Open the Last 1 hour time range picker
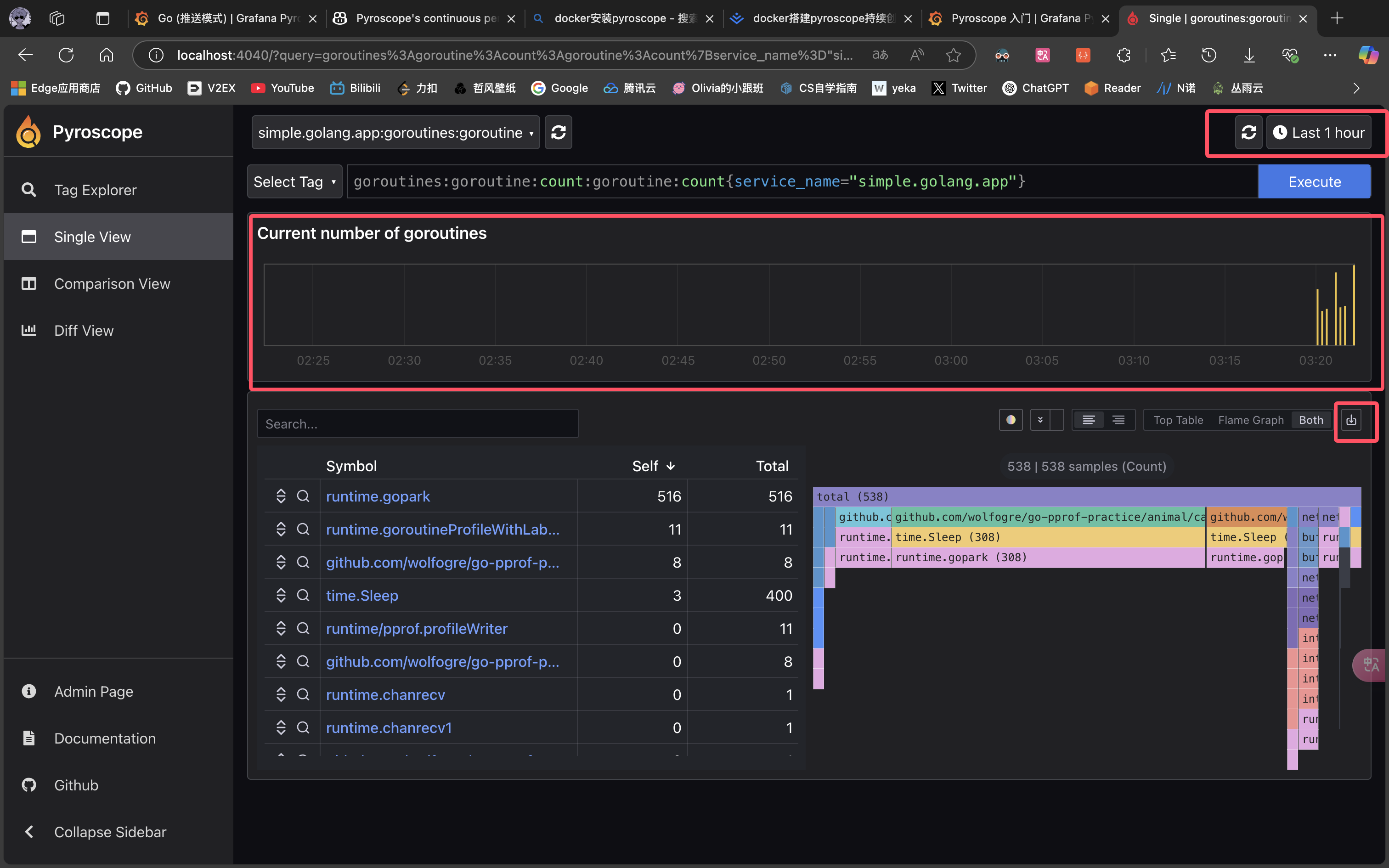The width and height of the screenshot is (1389, 868). [x=1318, y=133]
